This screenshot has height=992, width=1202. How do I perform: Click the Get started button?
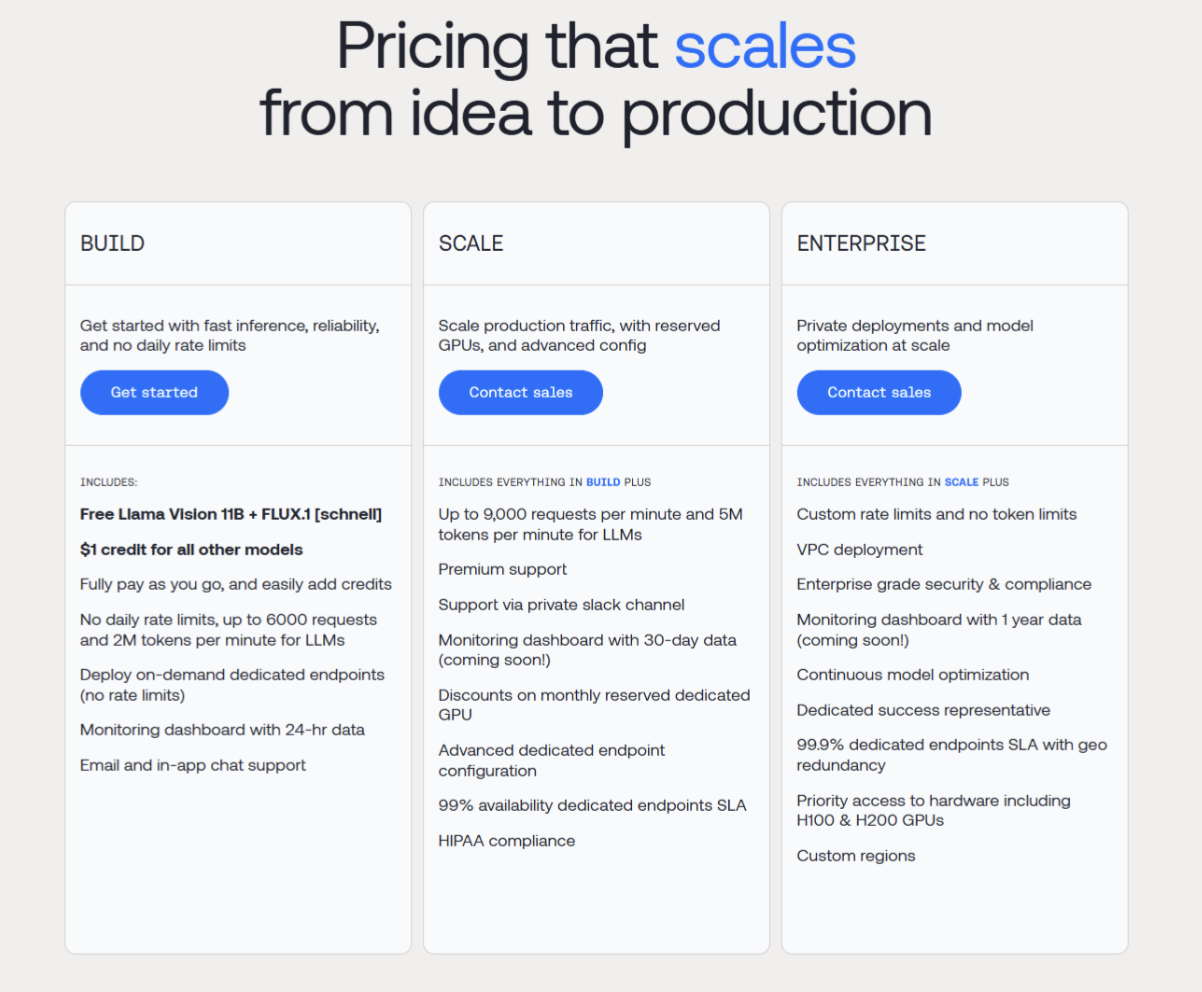[154, 392]
